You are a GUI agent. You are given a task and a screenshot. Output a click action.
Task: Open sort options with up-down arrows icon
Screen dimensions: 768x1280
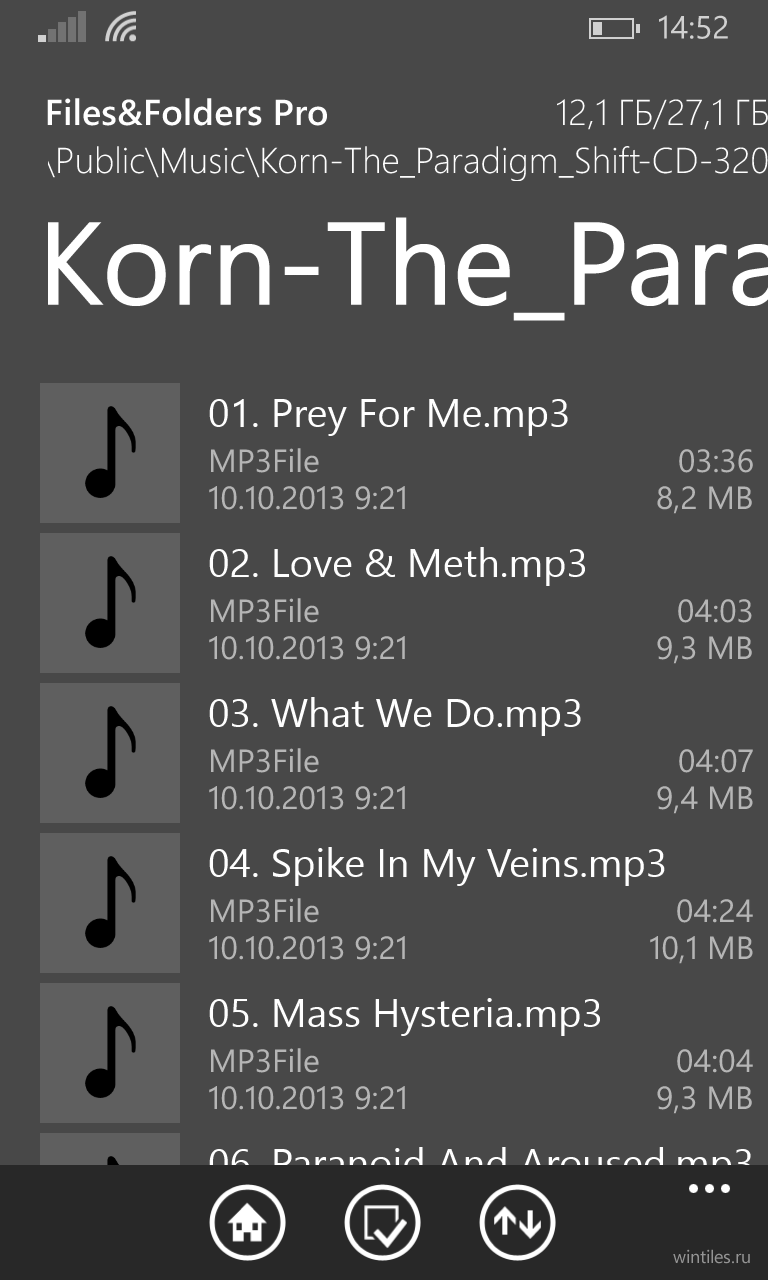coord(517,1222)
